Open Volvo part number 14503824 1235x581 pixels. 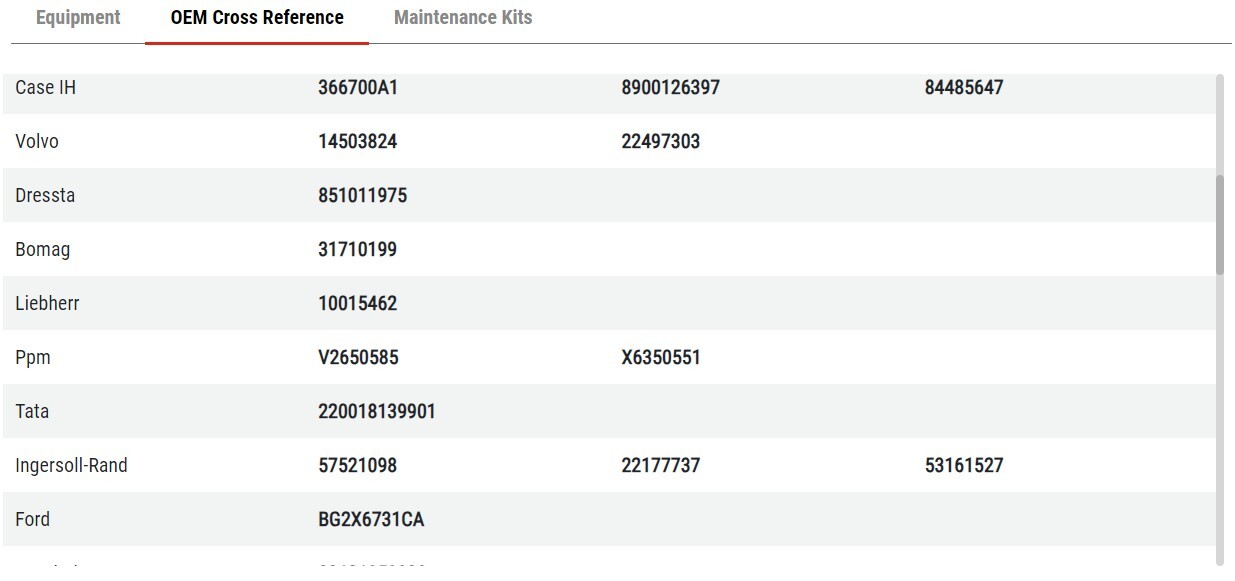tap(358, 142)
